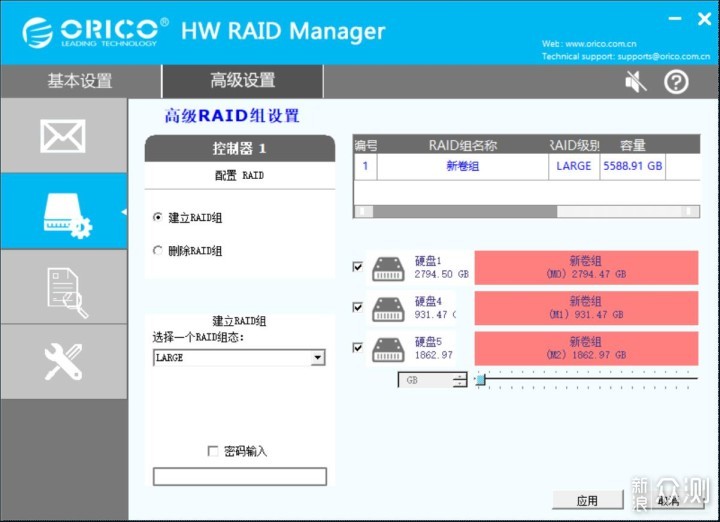
Task: Click the scrollbar right arrow in RAID table
Action: click(688, 211)
